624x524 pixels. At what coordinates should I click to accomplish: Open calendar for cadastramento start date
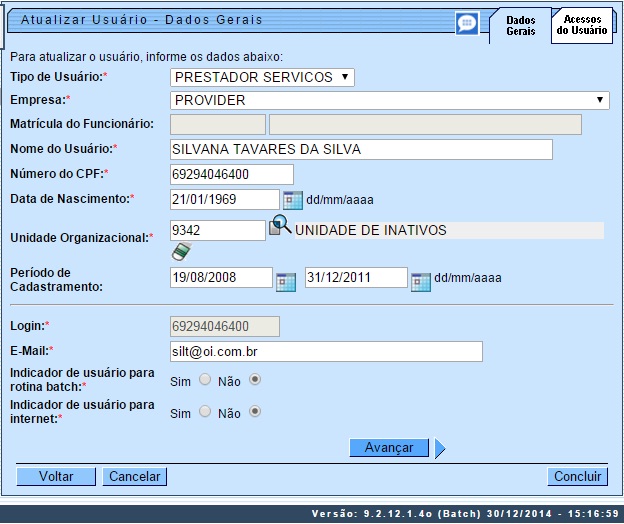[286, 279]
